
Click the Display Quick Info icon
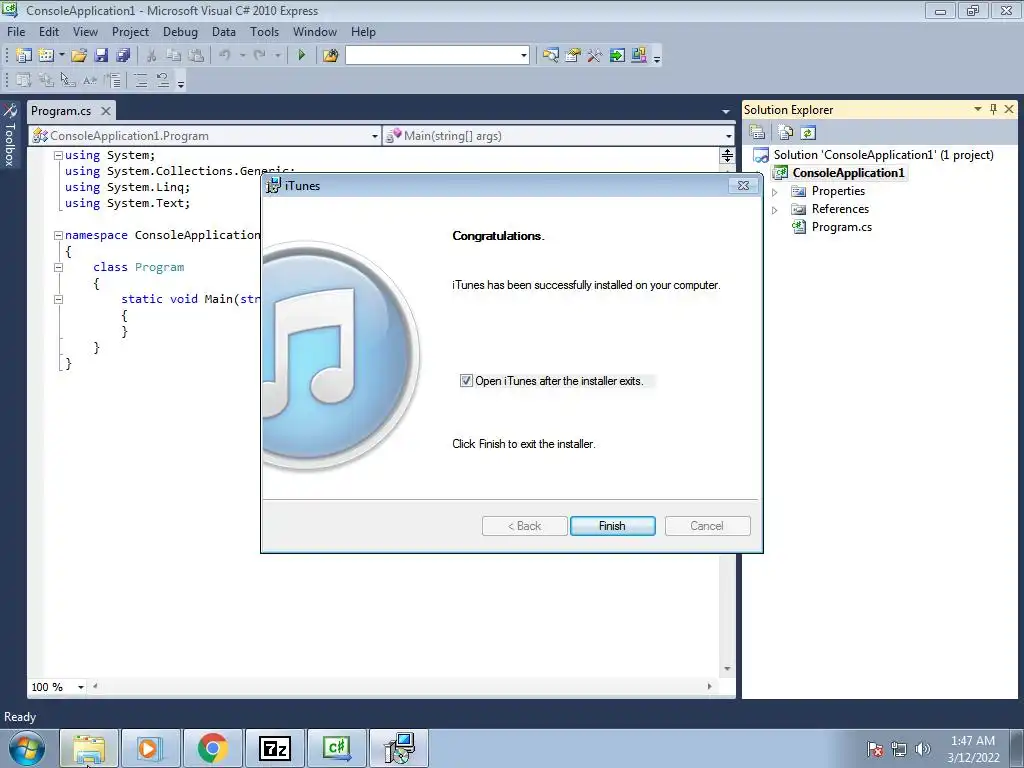click(68, 80)
